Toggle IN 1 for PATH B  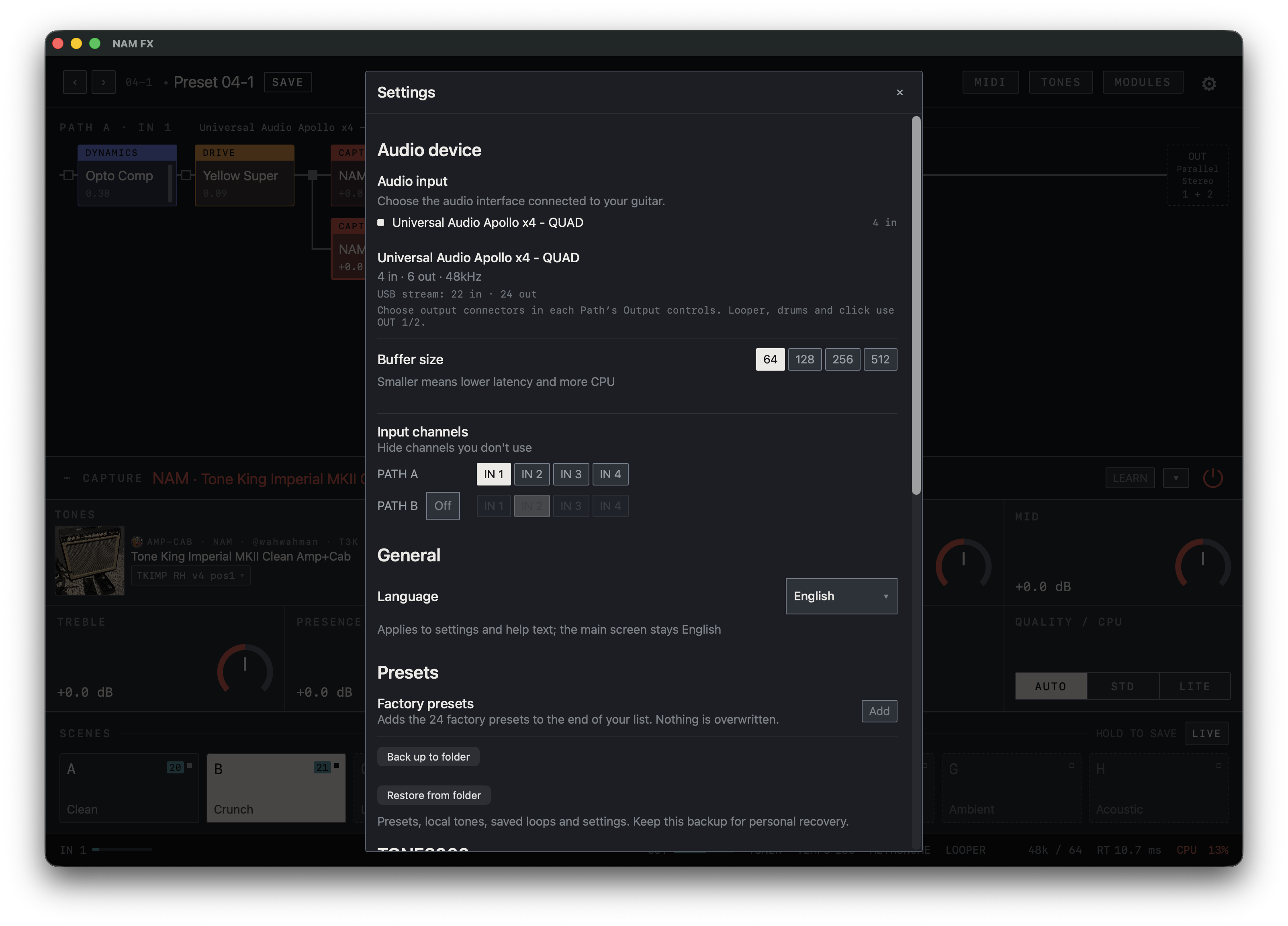(493, 506)
